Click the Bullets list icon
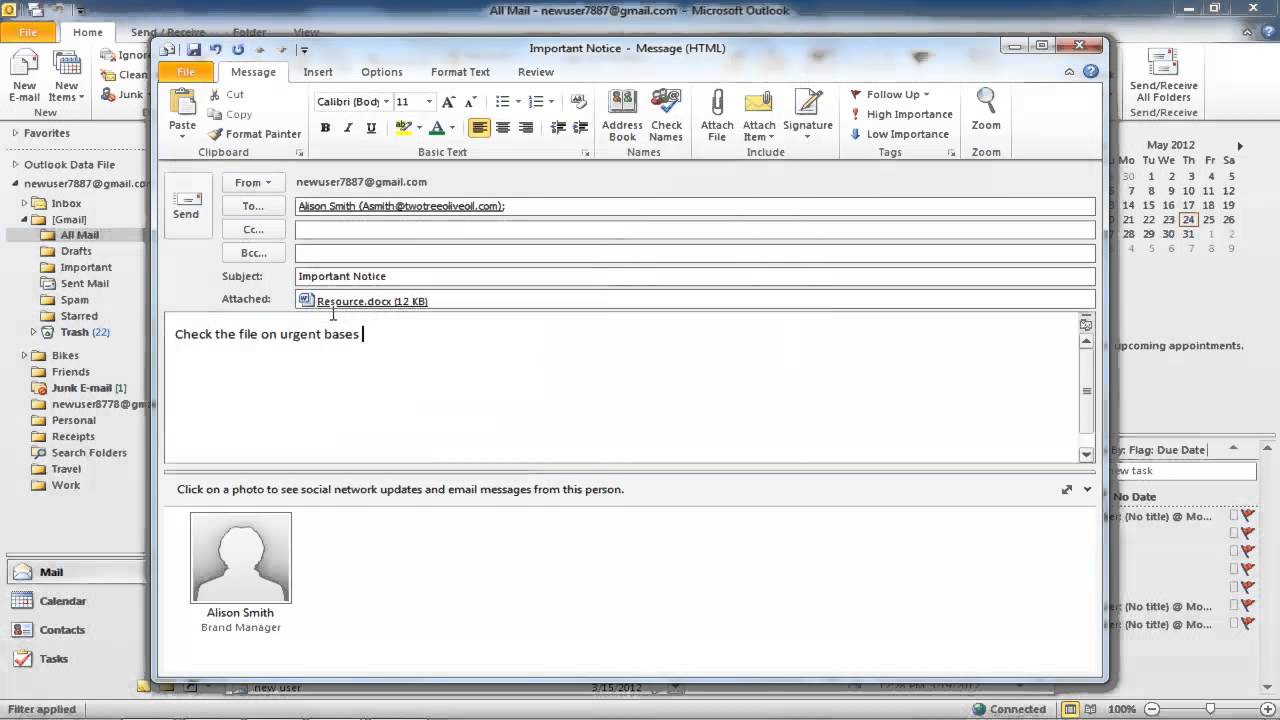This screenshot has width=1280, height=720. (503, 102)
